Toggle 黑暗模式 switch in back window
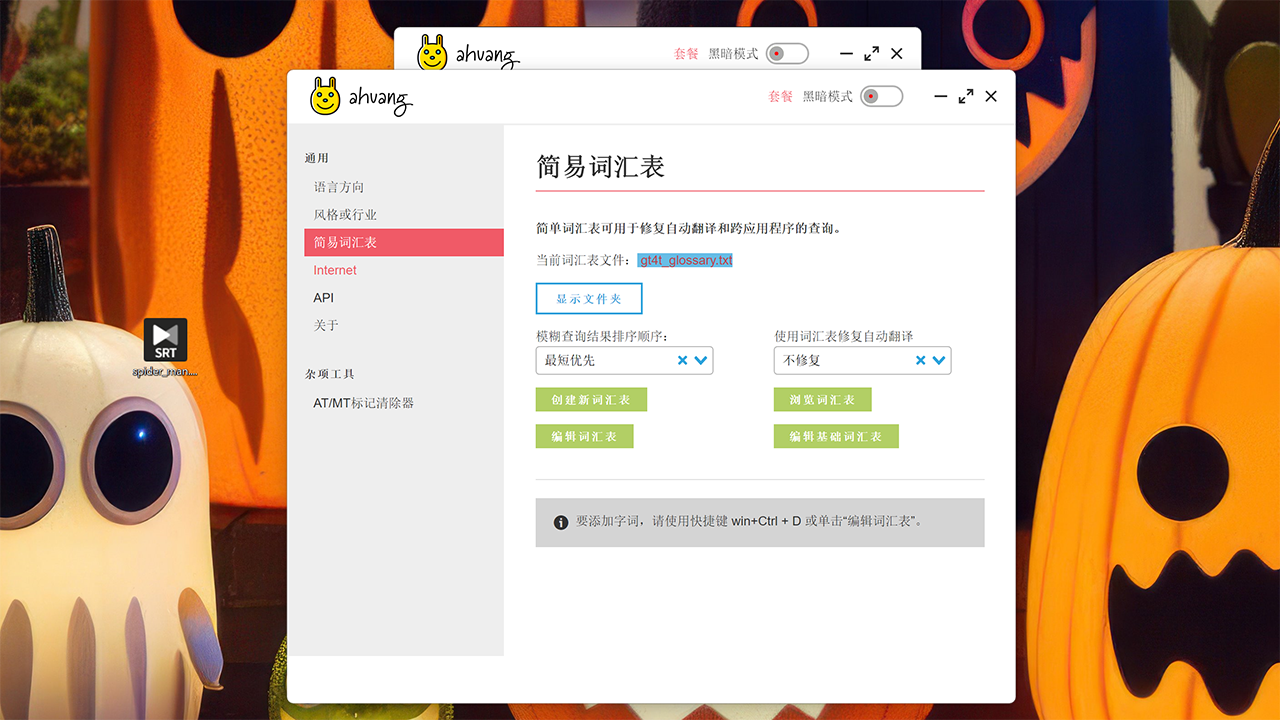 point(787,53)
